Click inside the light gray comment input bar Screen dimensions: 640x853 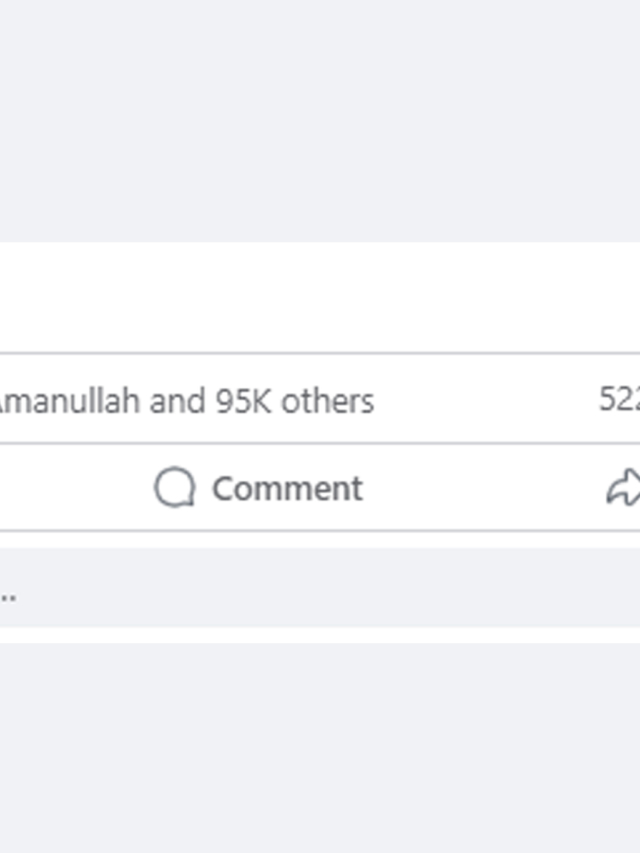point(320,588)
